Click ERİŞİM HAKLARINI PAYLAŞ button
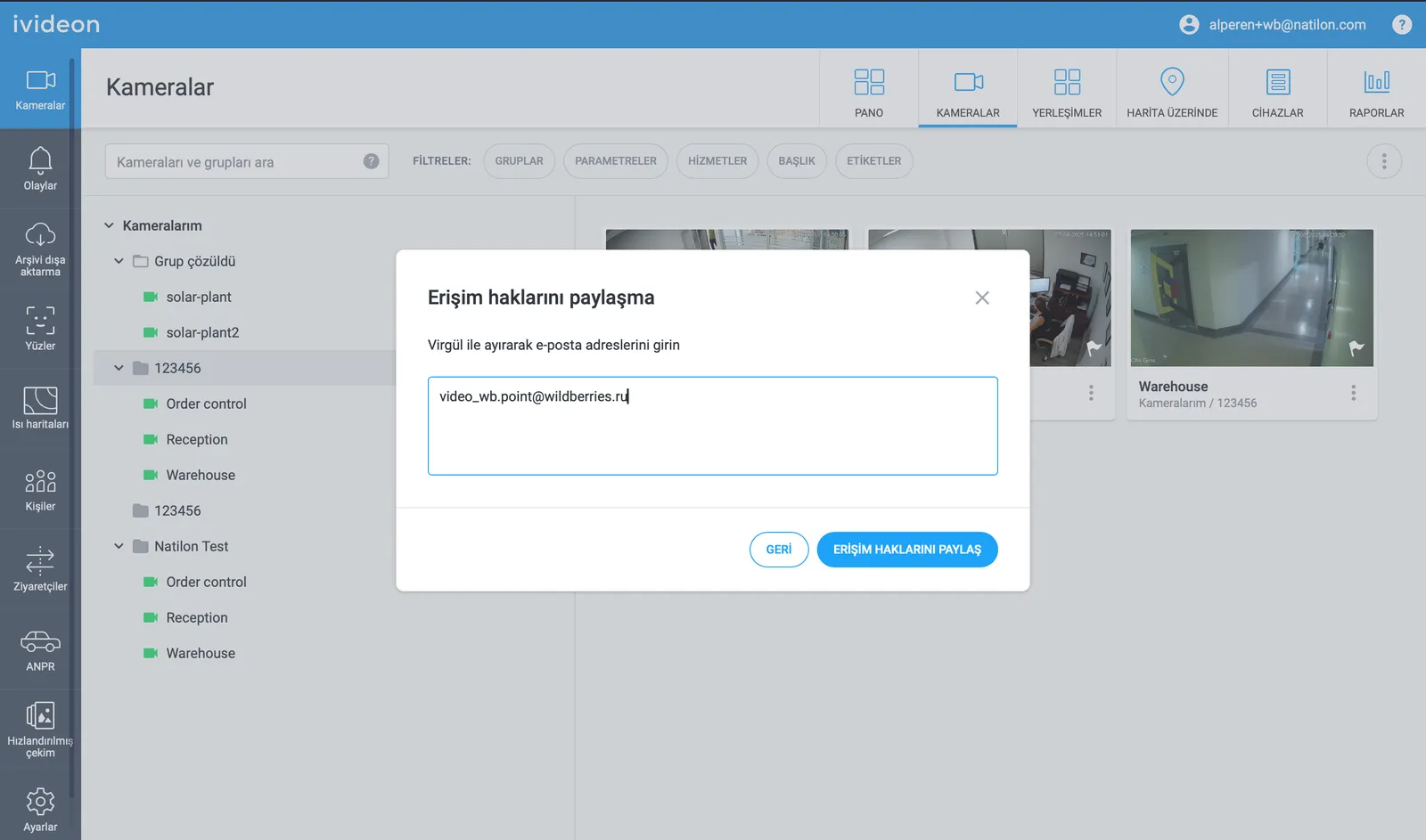This screenshot has height=840, width=1426. tap(906, 550)
